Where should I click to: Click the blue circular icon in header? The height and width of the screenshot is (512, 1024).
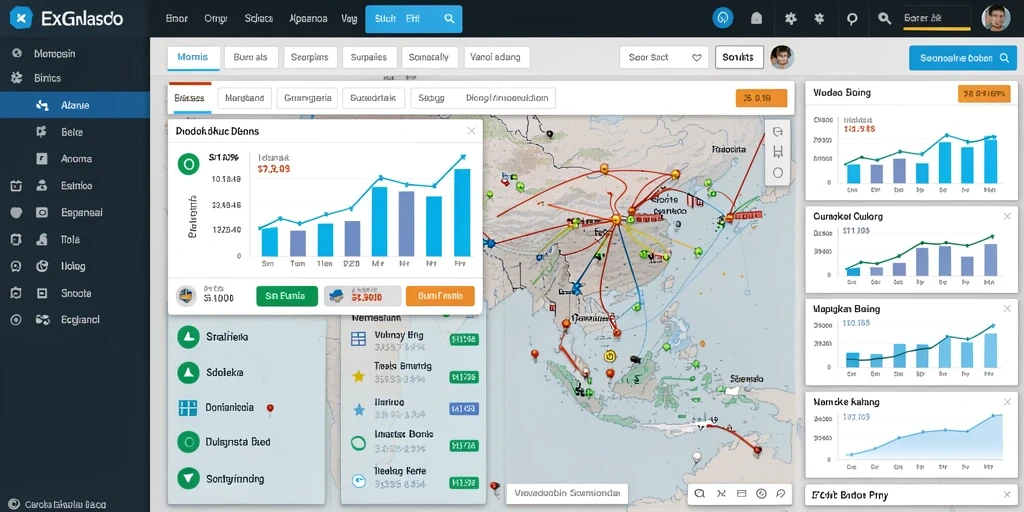722,18
